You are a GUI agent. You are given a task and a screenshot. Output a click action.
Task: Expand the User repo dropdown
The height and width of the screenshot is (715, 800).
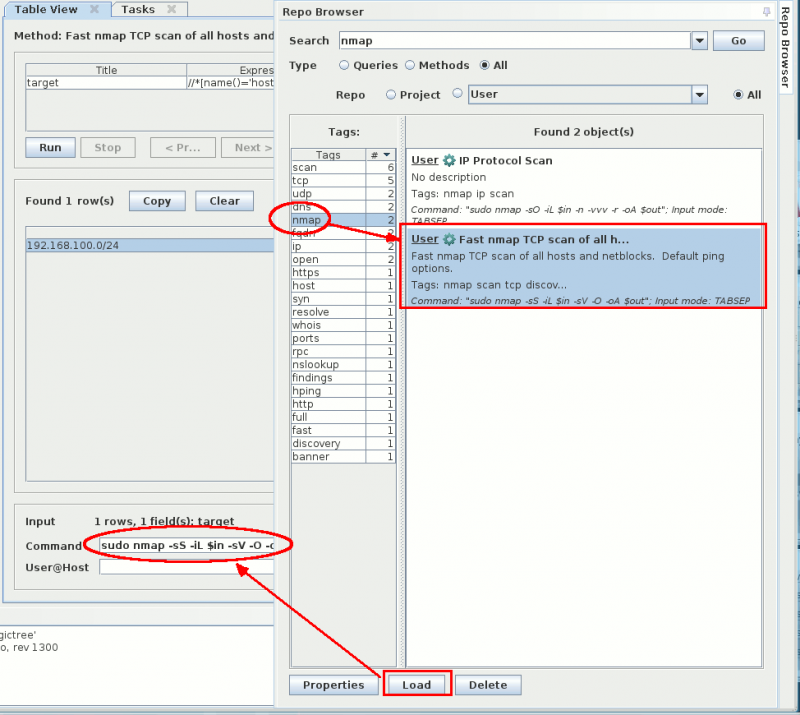(700, 94)
